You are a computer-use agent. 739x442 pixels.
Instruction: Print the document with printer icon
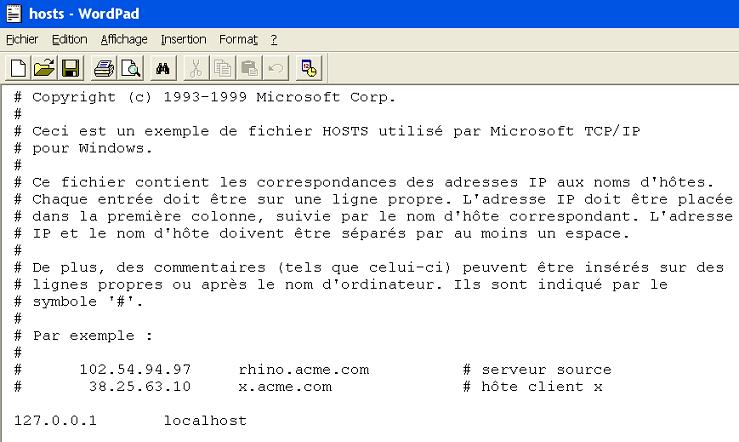point(105,68)
